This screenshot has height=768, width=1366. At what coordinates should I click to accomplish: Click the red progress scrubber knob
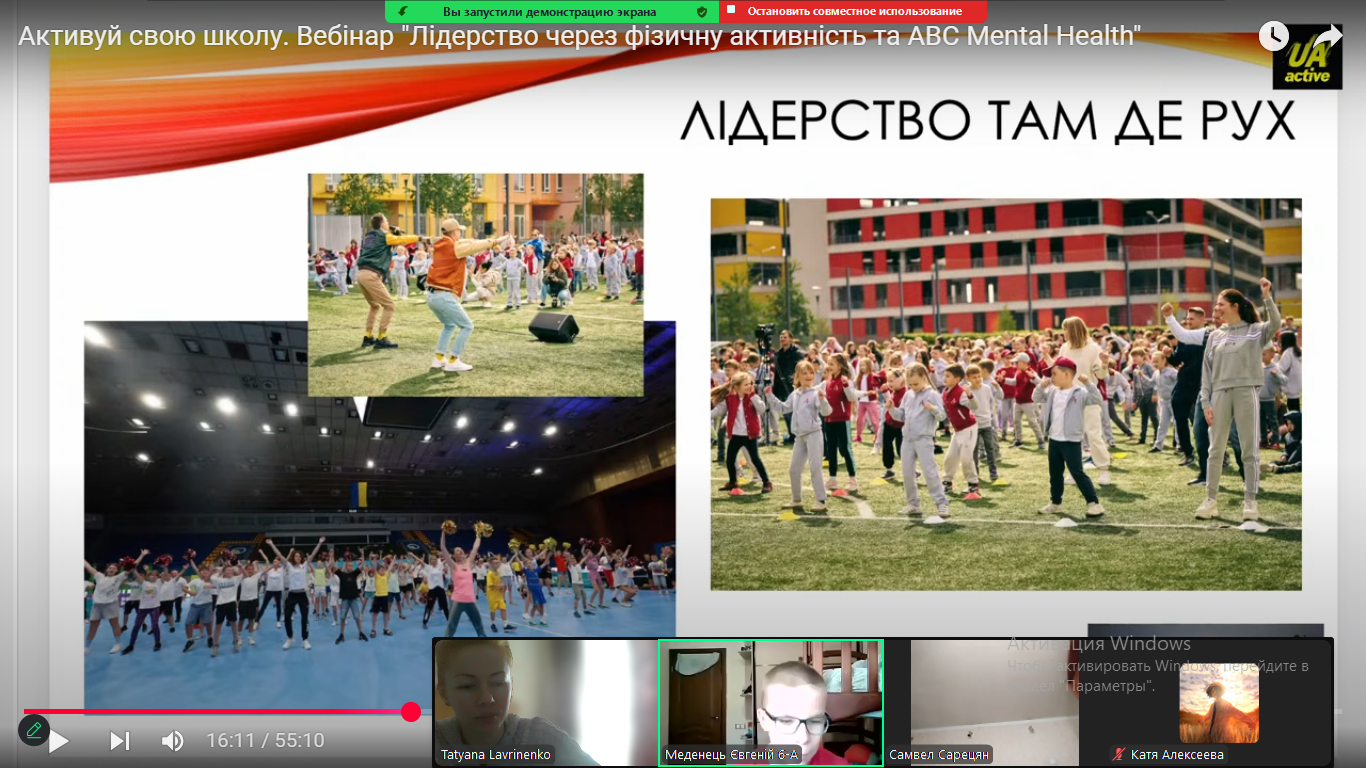[410, 711]
